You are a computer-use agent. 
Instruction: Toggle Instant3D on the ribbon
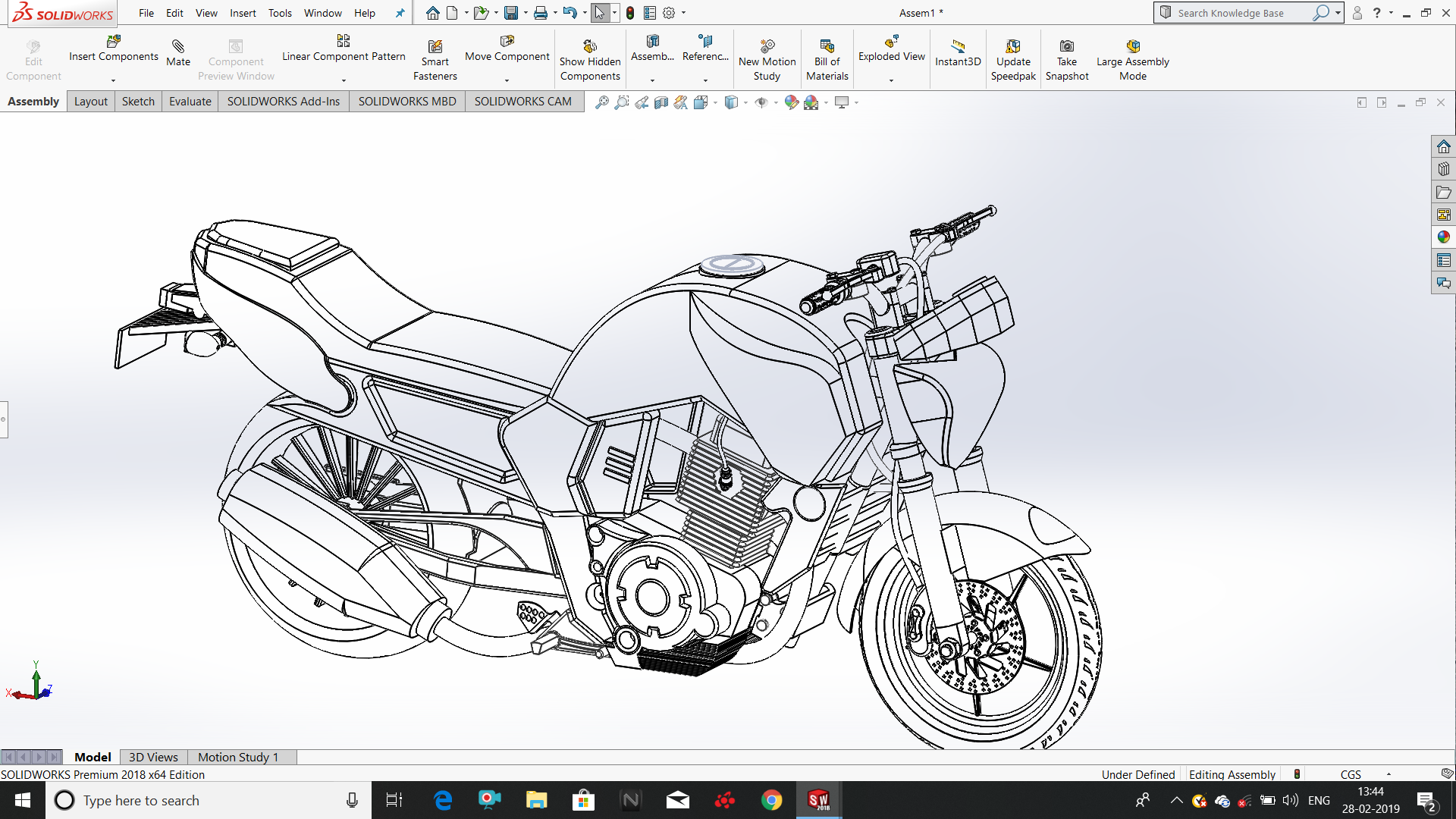click(957, 53)
